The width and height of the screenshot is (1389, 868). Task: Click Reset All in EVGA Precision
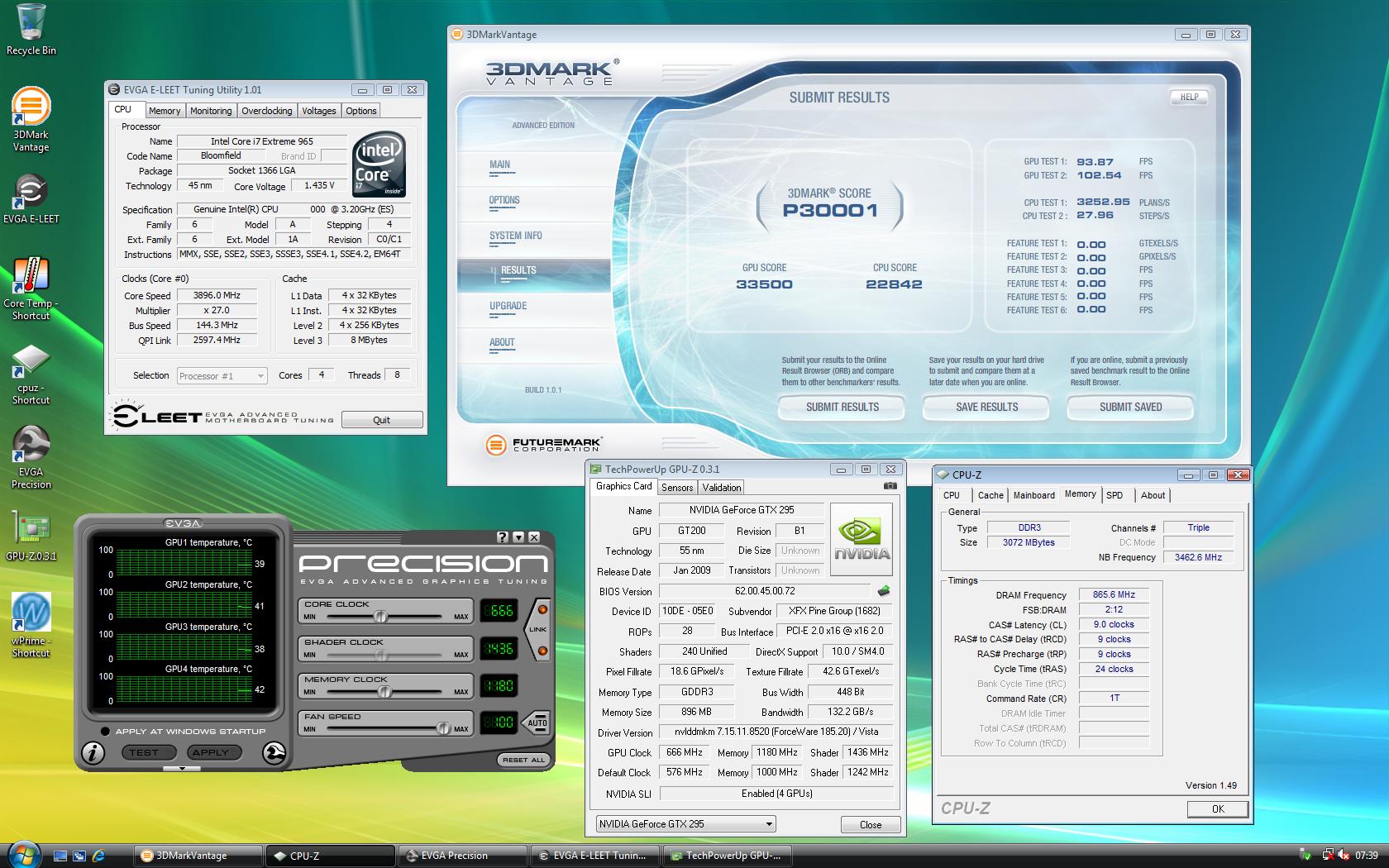click(524, 760)
